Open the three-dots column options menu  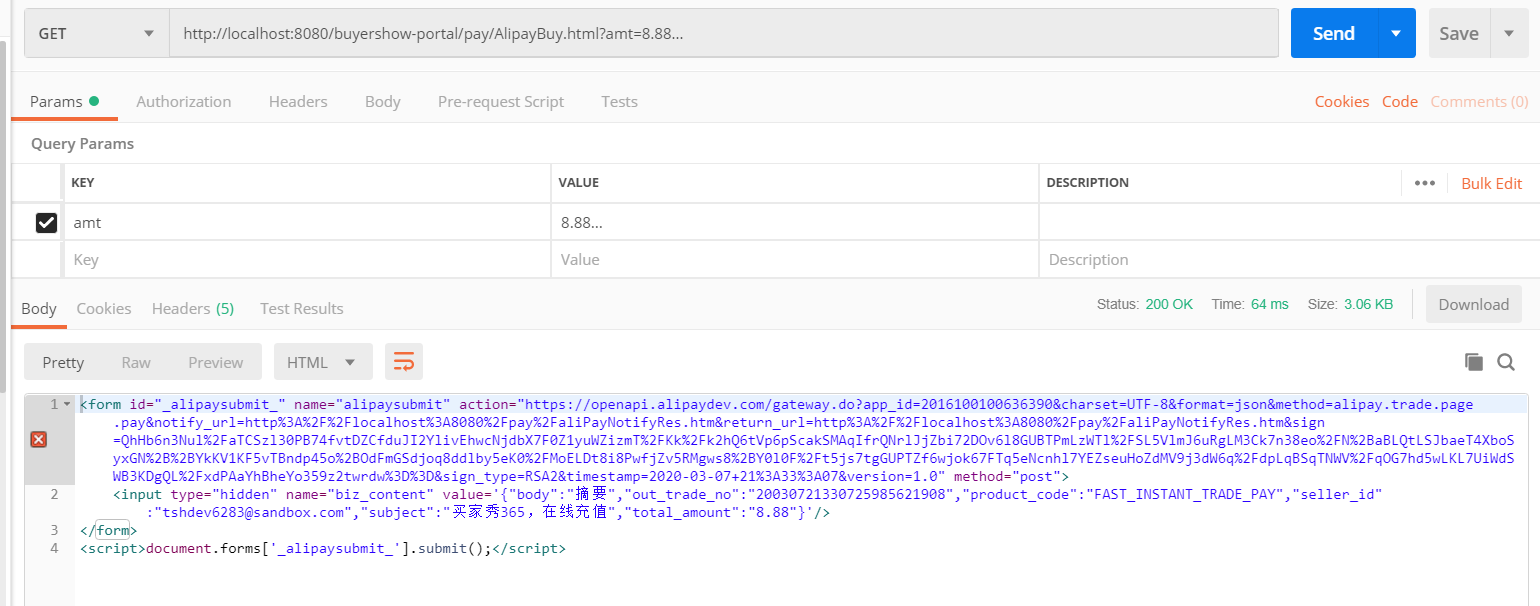1425,183
